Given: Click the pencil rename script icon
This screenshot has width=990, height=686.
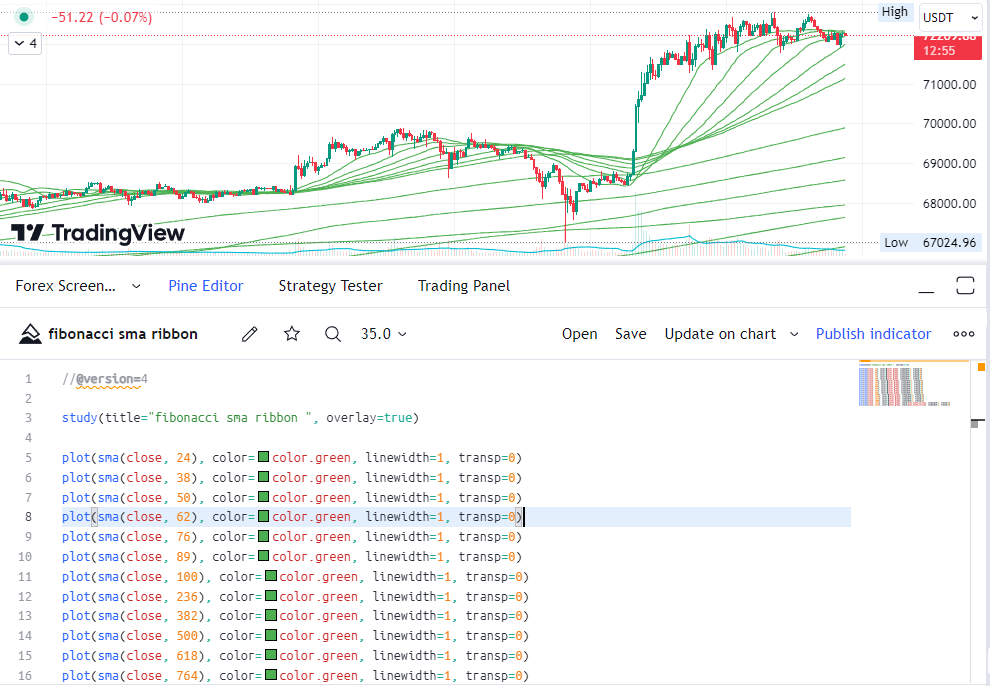Looking at the screenshot, I should pyautogui.click(x=250, y=334).
